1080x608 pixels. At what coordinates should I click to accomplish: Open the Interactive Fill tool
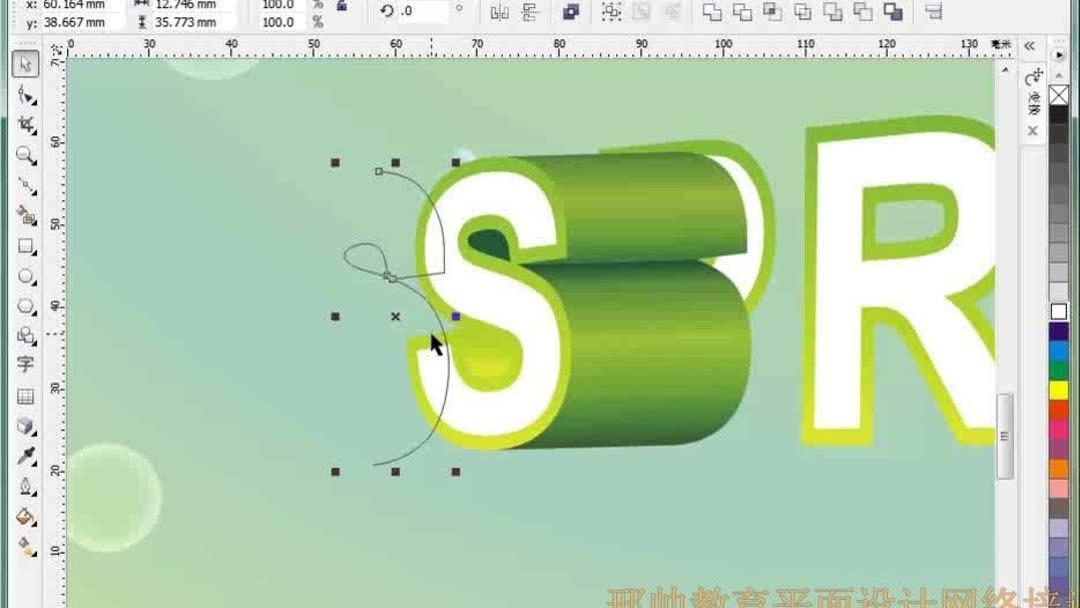pos(24,547)
